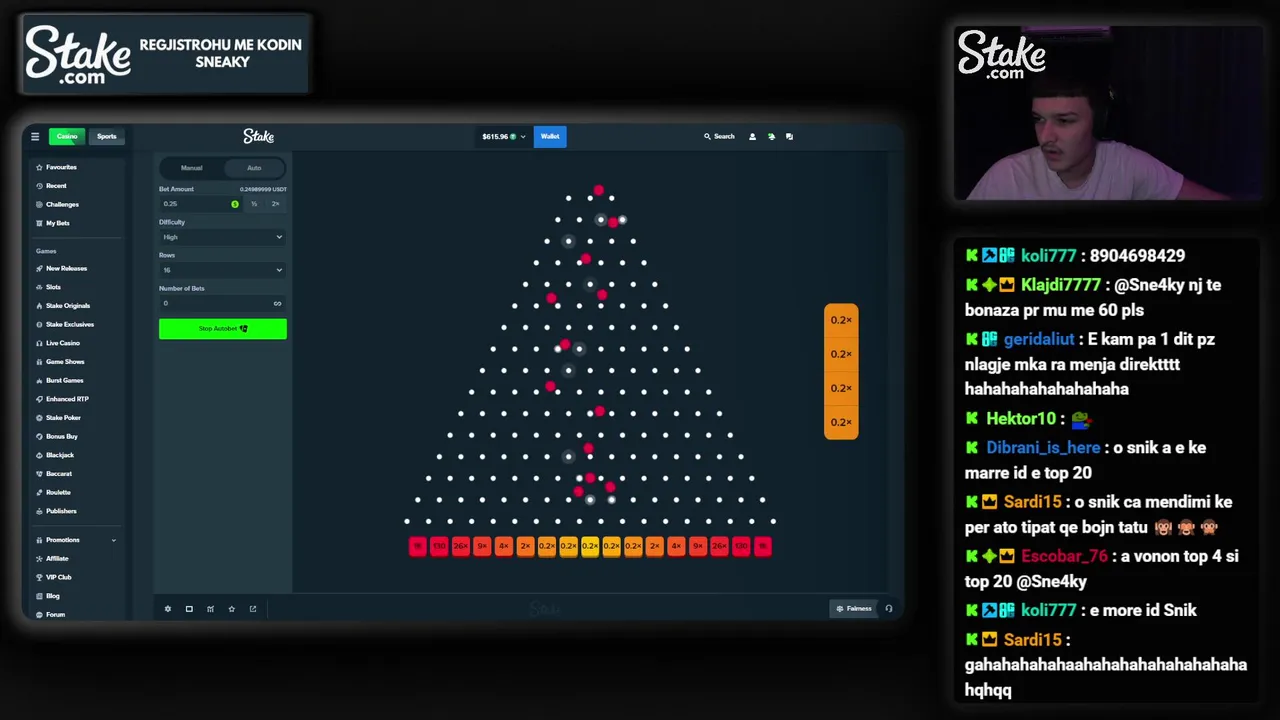Open Stake Poker icon in sidebar
Viewport: 1280px width, 720px height.
coord(39,418)
